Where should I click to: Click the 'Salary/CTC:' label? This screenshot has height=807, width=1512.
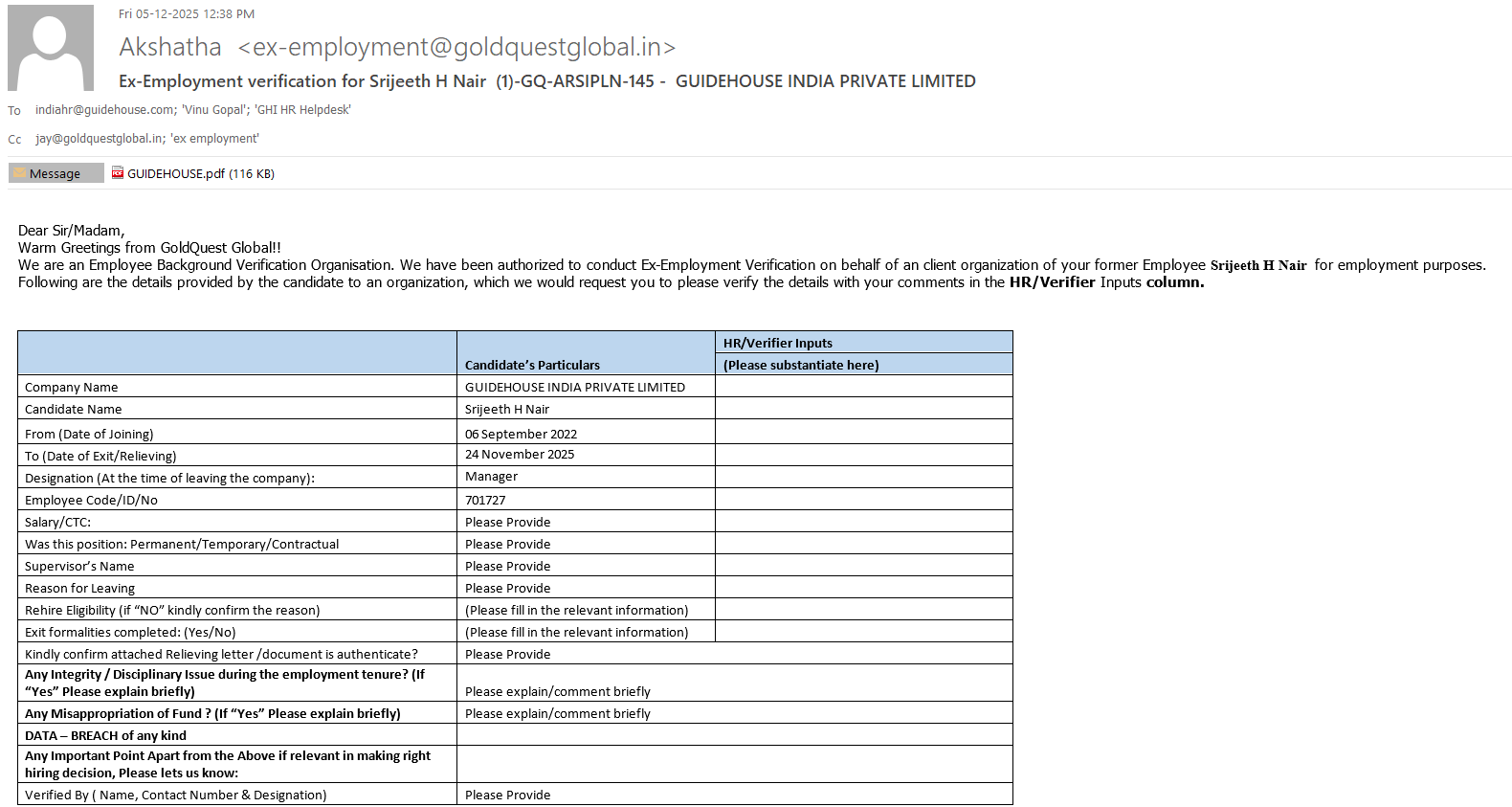58,522
